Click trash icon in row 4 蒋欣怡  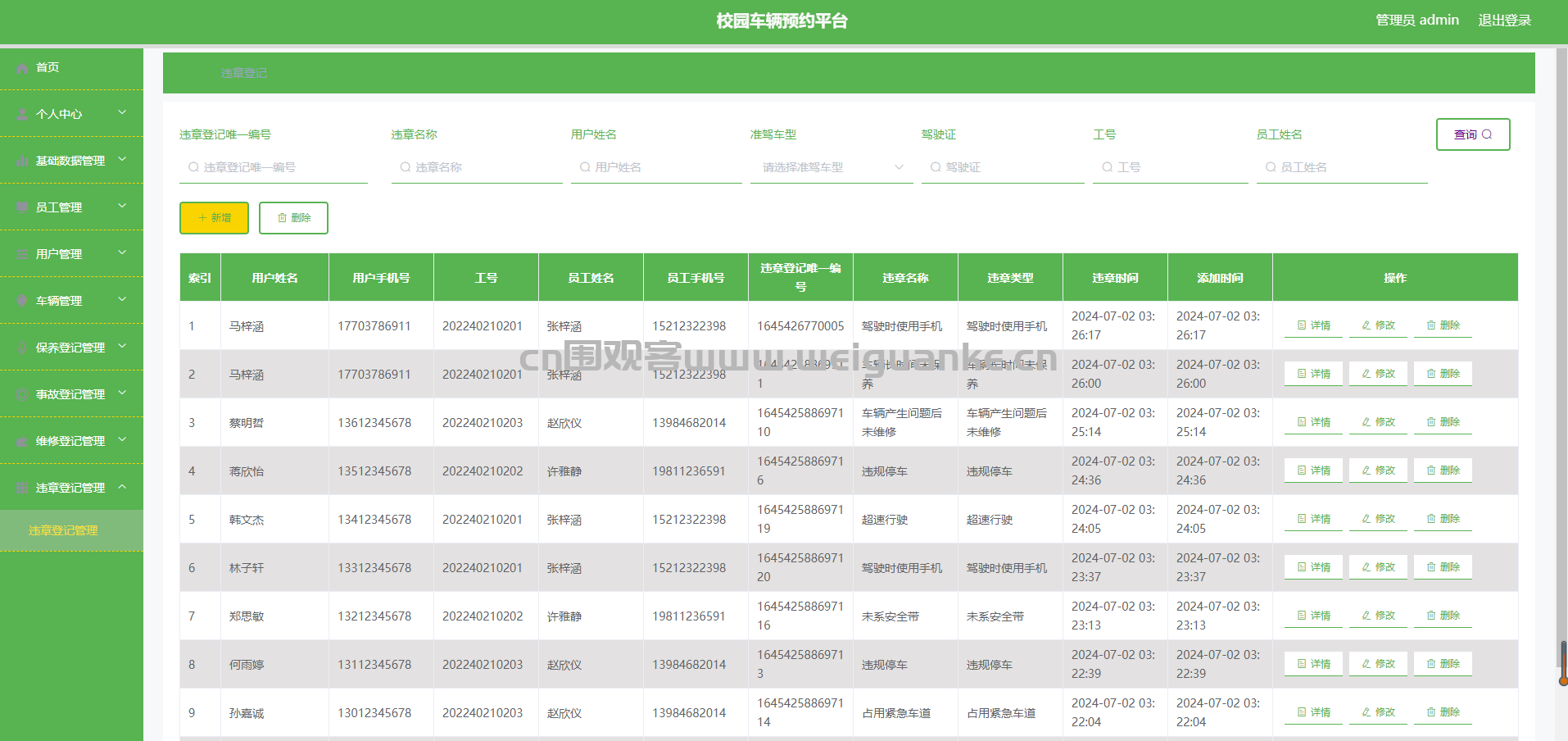1431,471
